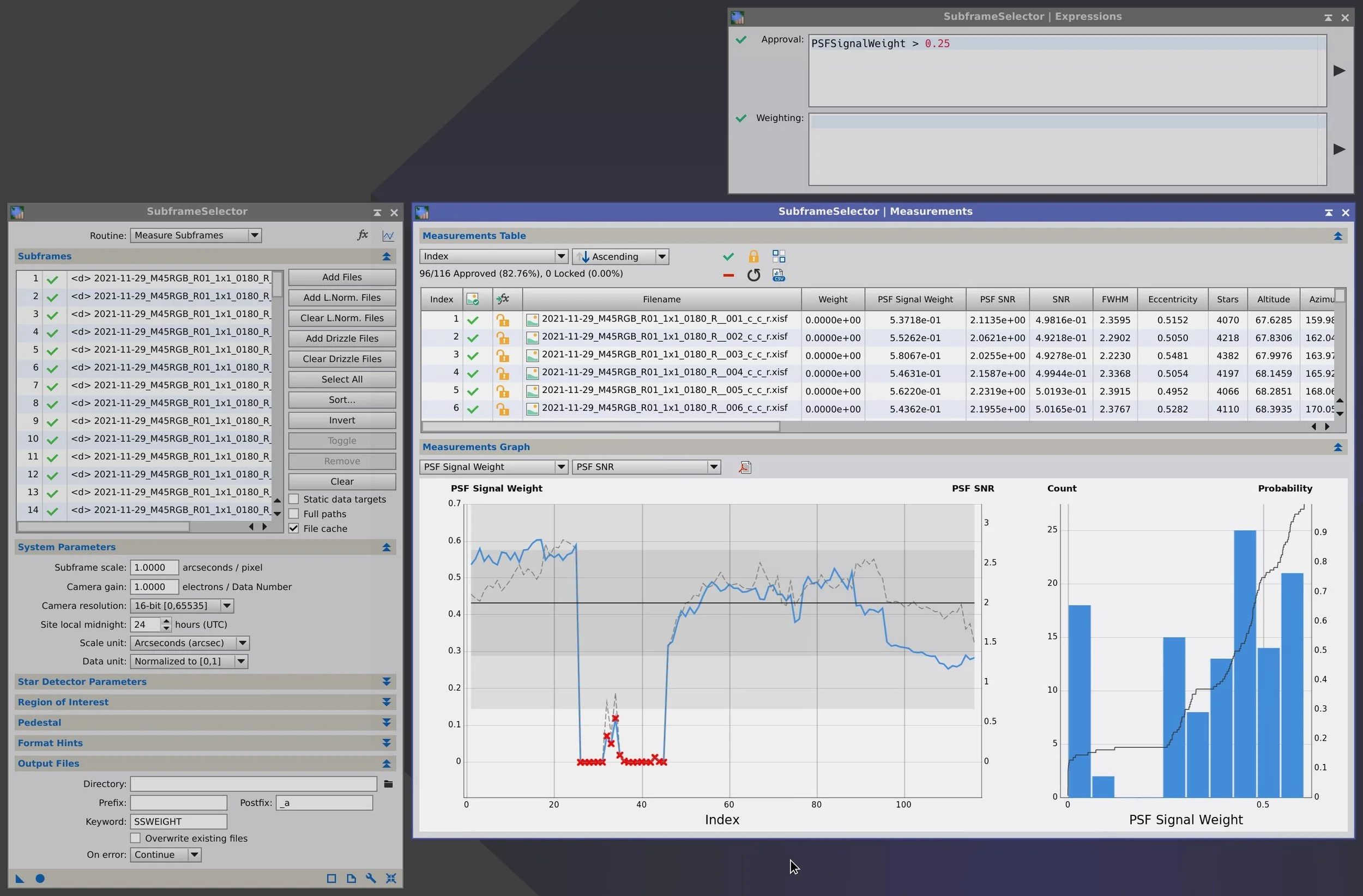Screen dimensions: 1363x896
Task: Click the Subframe scale input field
Action: 154,567
